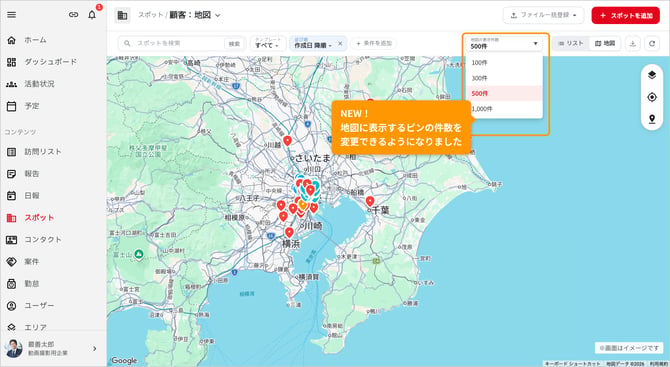Click red pin at 千葉

[x=370, y=201]
